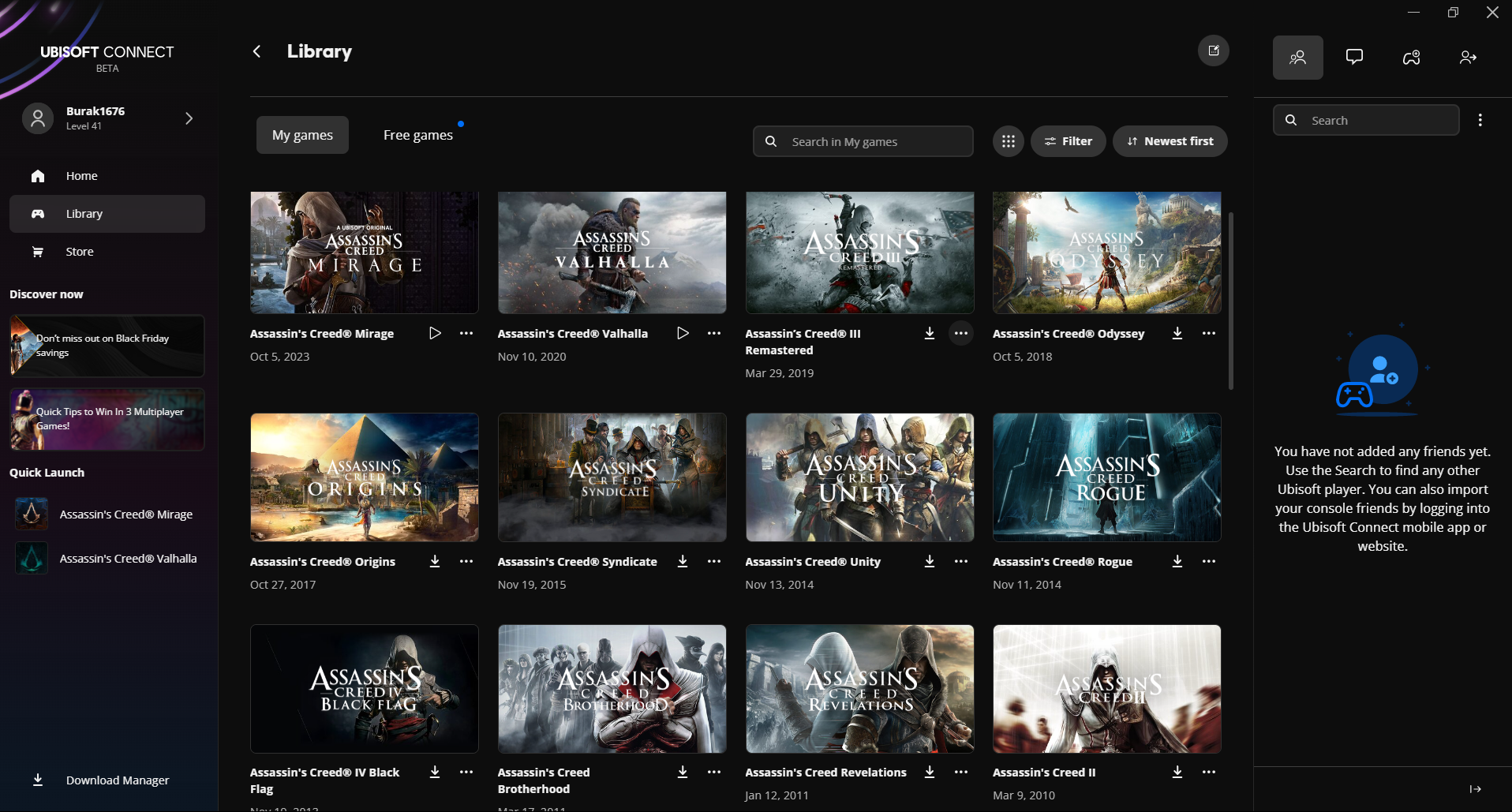Viewport: 1512px width, 812px height.
Task: Open the Black Friday savings promo
Action: point(107,346)
